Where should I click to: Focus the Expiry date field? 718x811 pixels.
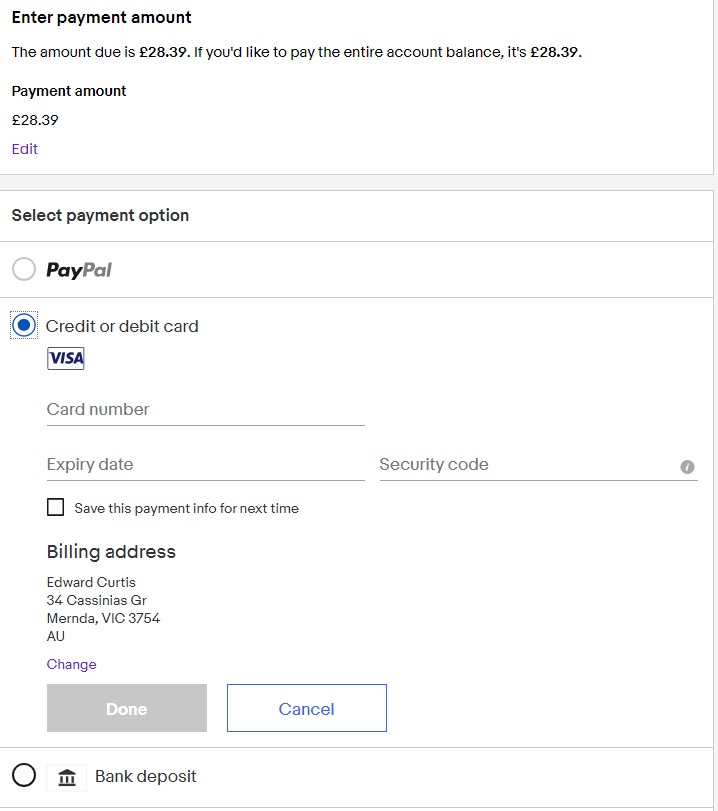click(206, 465)
